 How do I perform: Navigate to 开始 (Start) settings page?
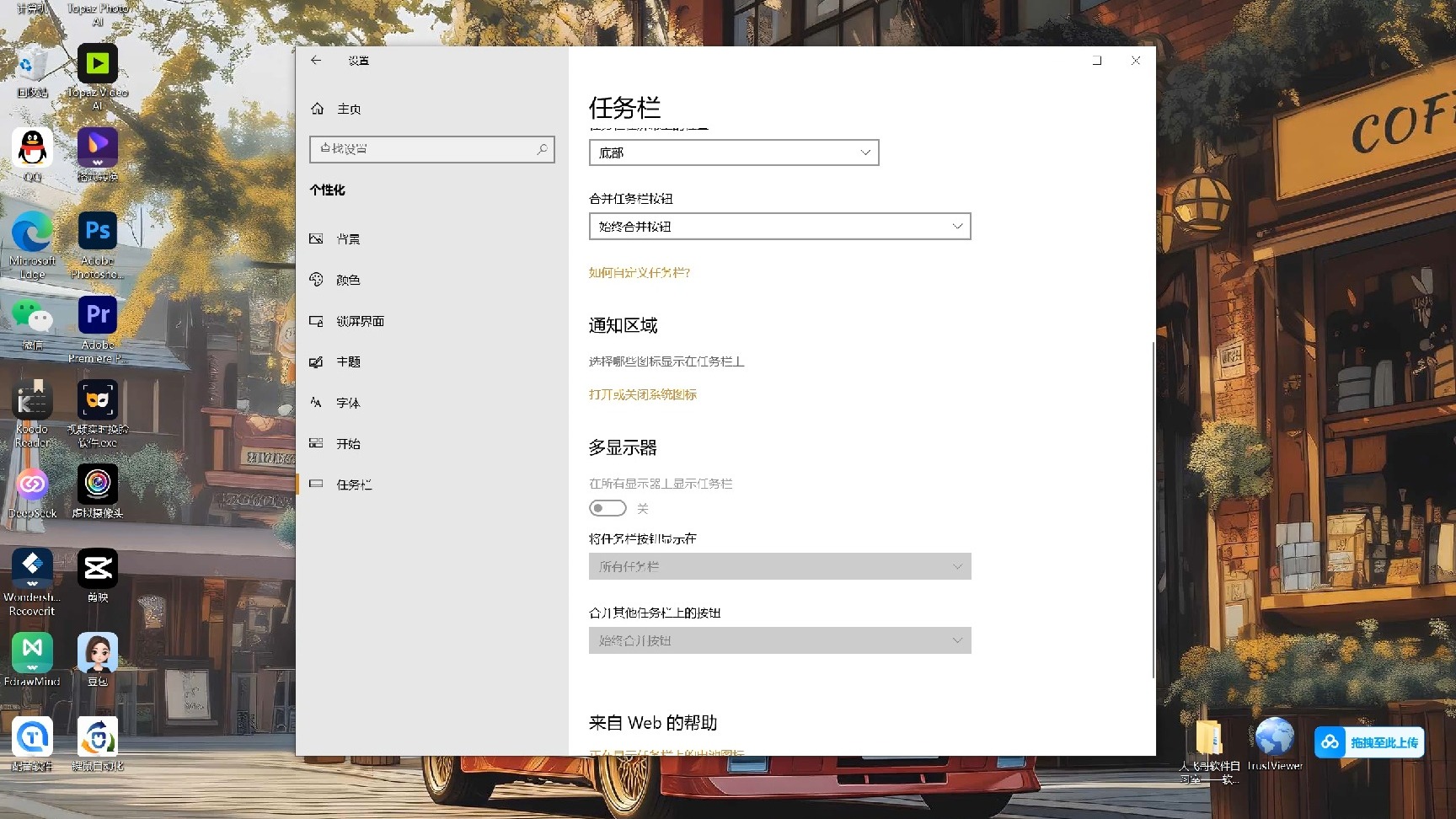point(317,443)
